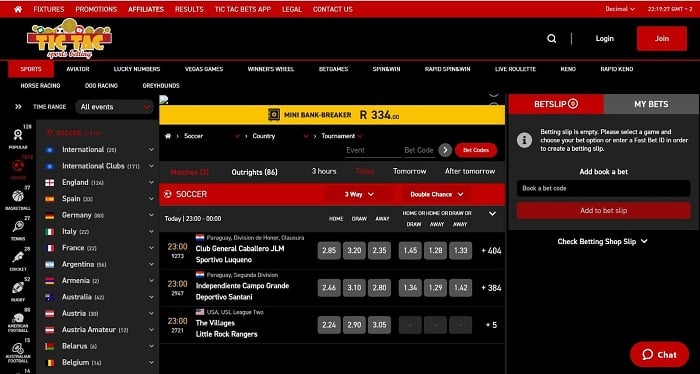The width and height of the screenshot is (700, 374).
Task: Open the Time Range All events dropdown
Action: [115, 107]
